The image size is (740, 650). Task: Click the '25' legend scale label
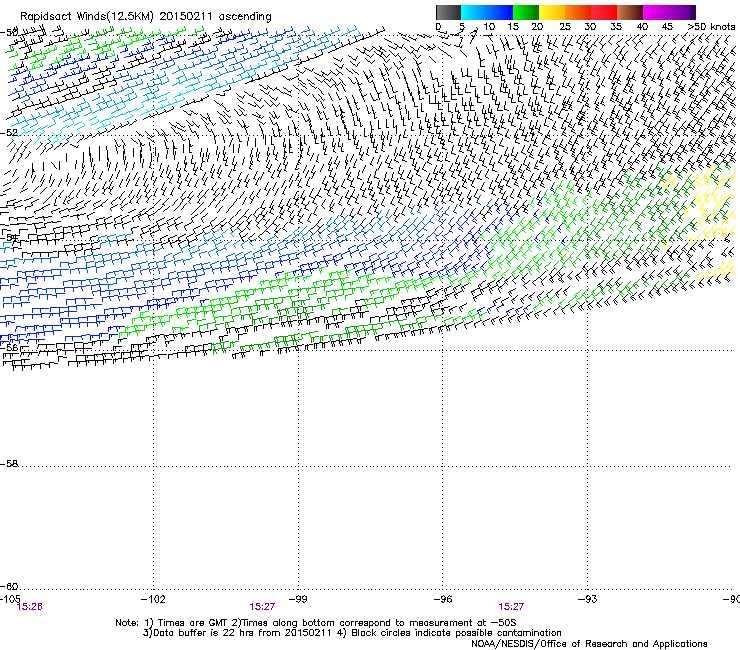click(x=565, y=27)
